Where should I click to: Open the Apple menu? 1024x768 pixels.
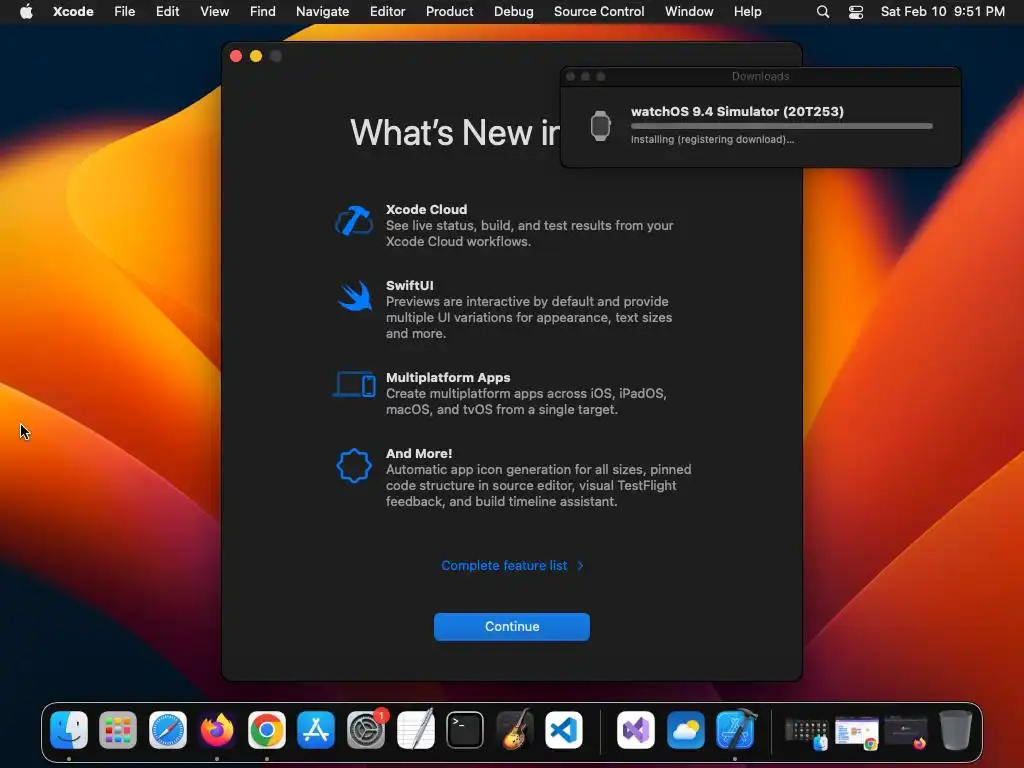[x=26, y=12]
